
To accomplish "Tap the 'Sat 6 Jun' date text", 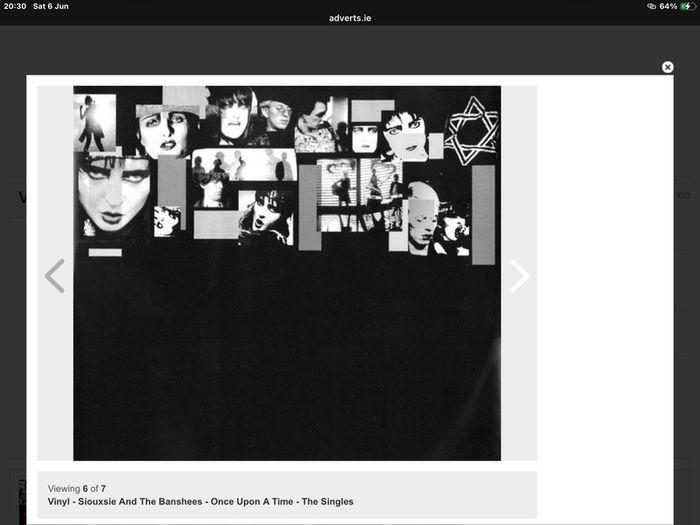I will [x=50, y=6].
